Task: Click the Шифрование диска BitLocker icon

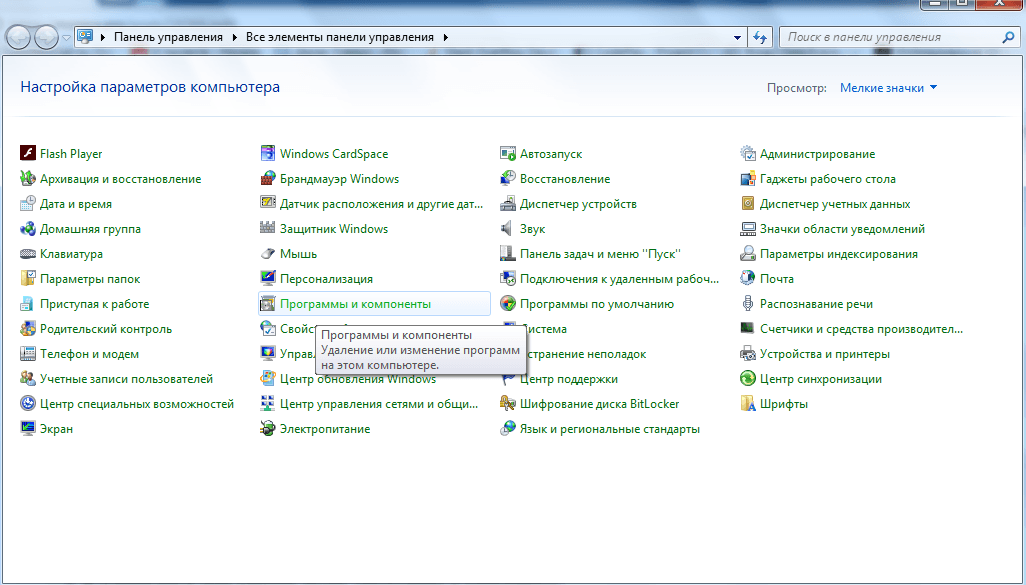Action: point(508,404)
